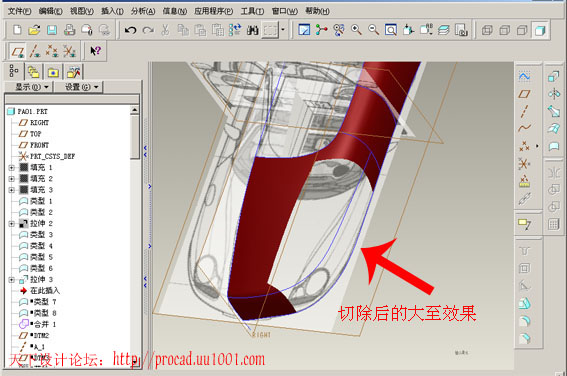Refit the model to the screen

(x=391, y=30)
